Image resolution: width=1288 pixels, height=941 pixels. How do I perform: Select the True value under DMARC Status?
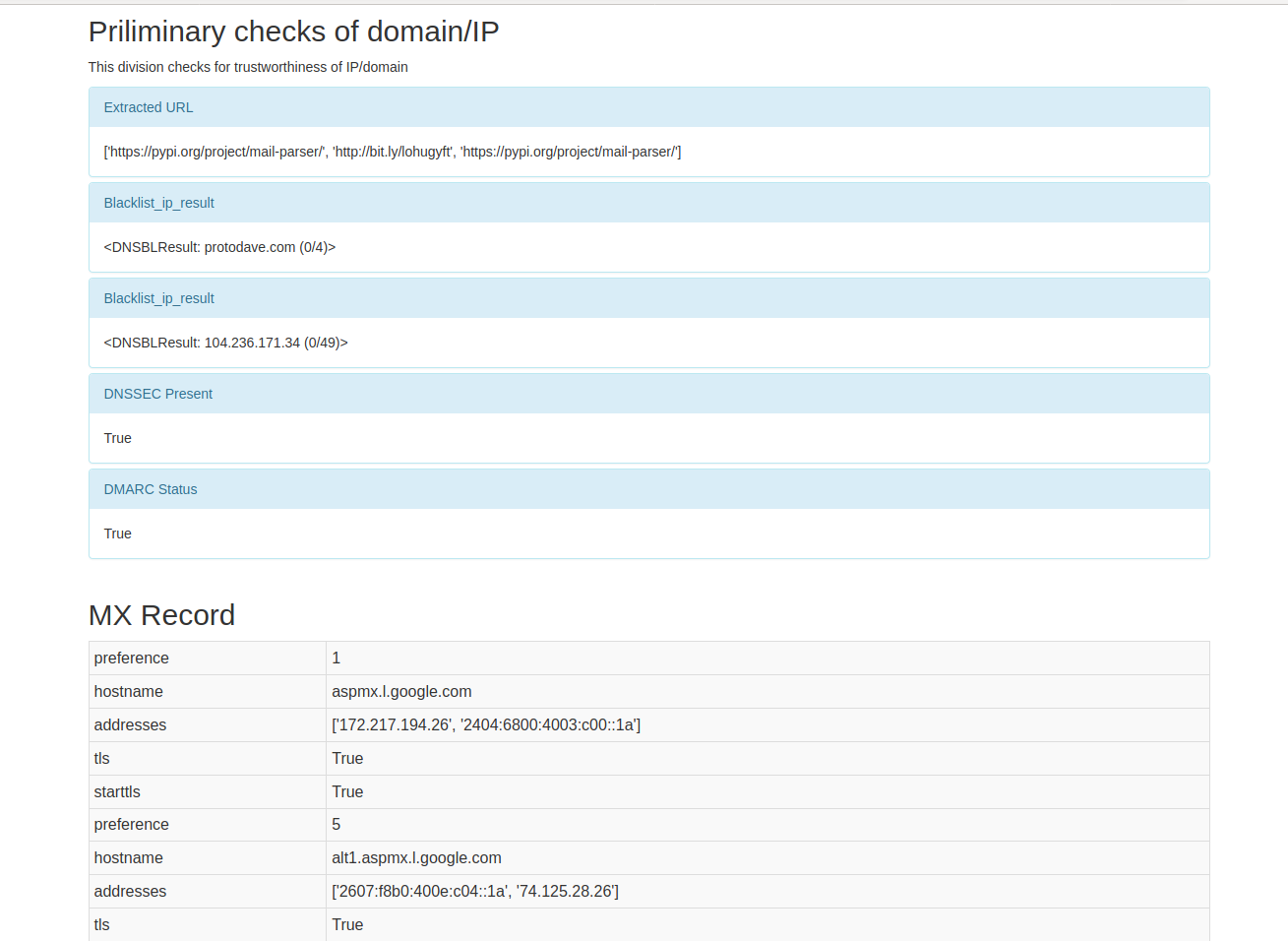coord(118,533)
